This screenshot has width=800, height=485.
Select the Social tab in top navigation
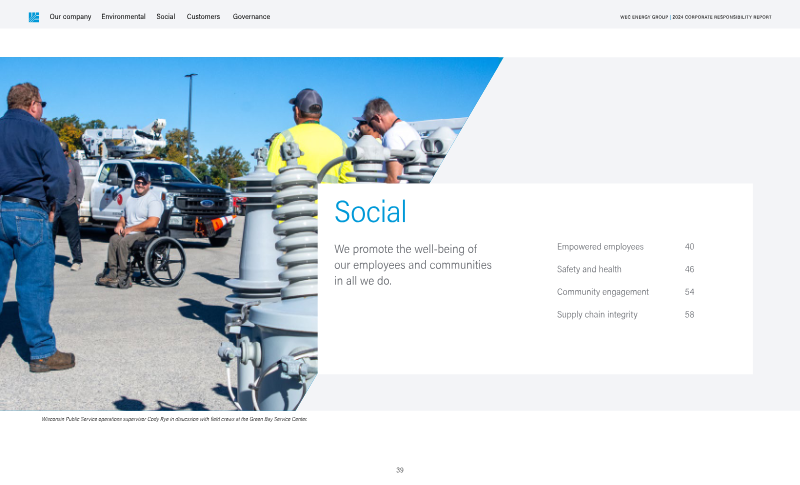[166, 17]
